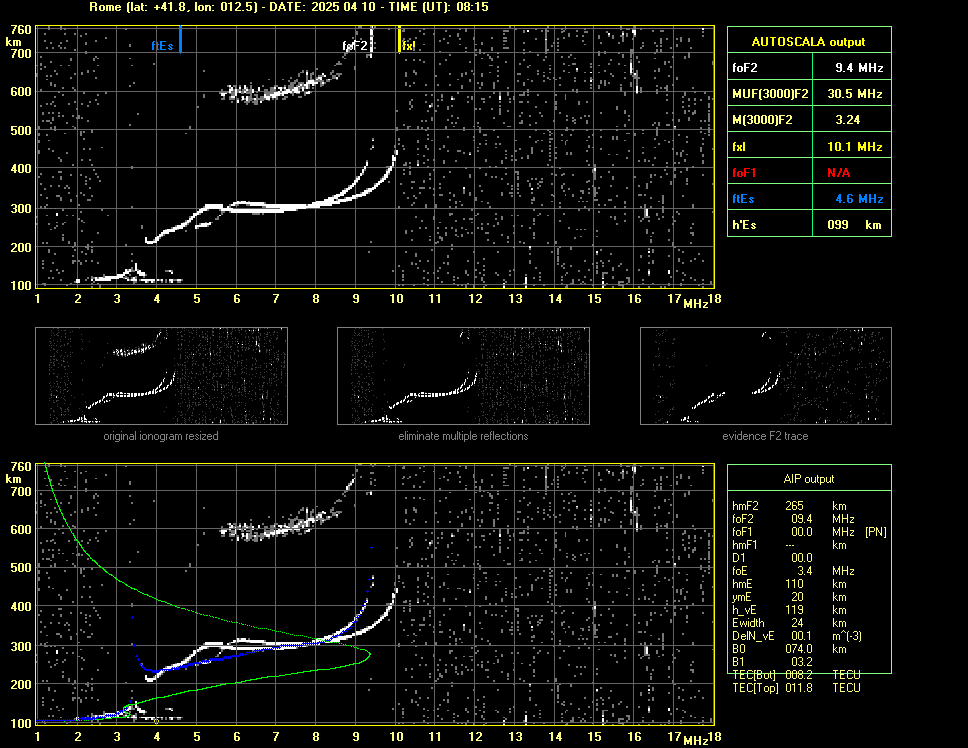Select the hmE 110 km row
The height and width of the screenshot is (748, 968).
(x=790, y=584)
